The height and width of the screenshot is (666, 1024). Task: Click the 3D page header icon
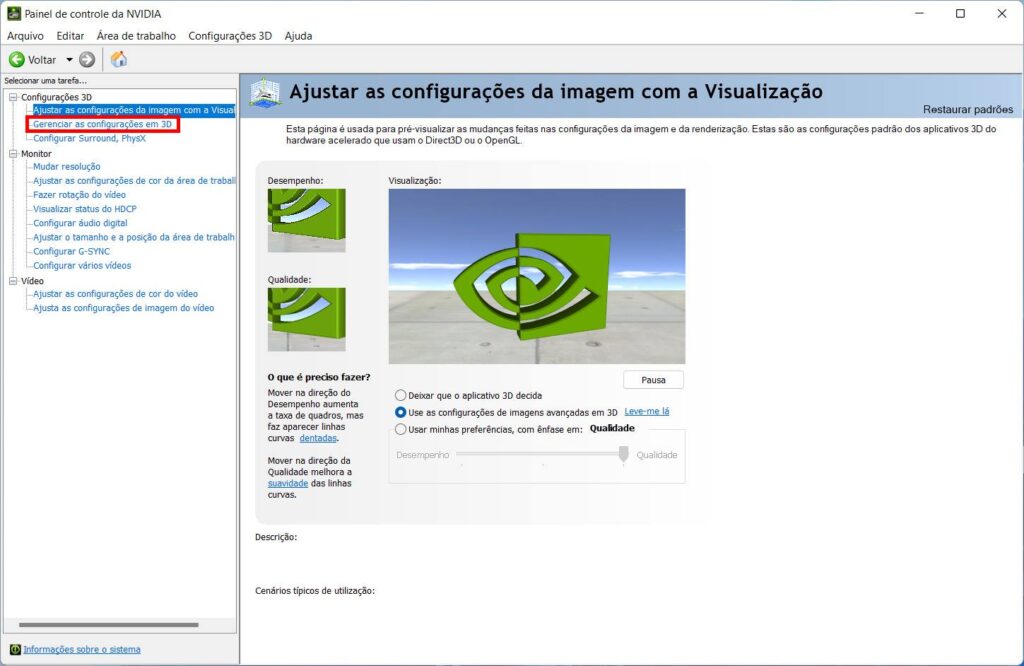[265, 93]
